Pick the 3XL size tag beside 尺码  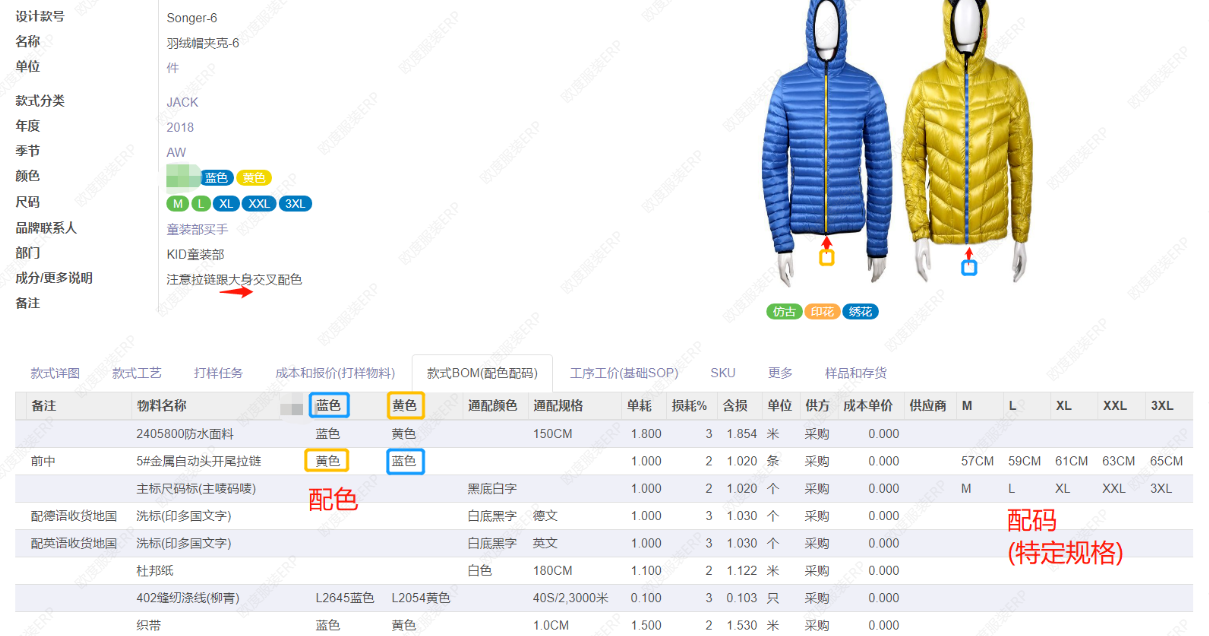click(x=295, y=204)
